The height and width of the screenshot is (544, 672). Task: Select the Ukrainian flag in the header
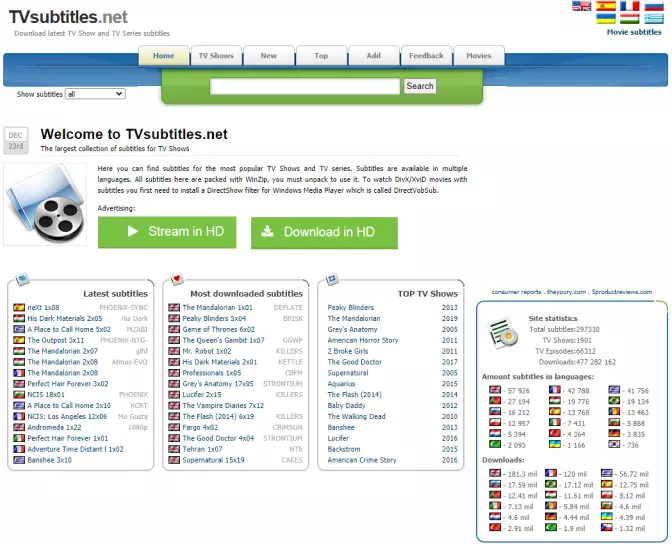click(606, 18)
